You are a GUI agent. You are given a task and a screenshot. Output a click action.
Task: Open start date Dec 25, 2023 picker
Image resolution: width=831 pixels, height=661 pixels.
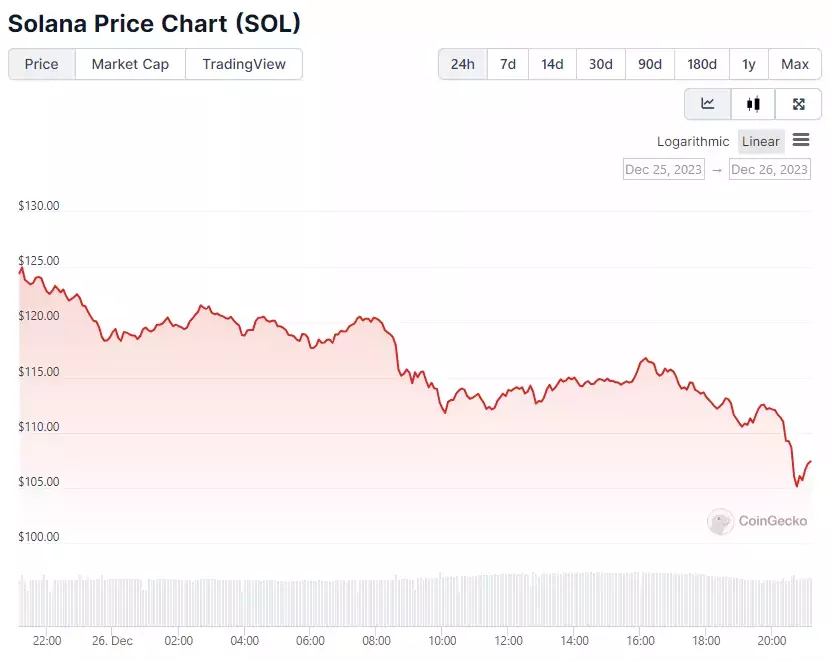(664, 170)
